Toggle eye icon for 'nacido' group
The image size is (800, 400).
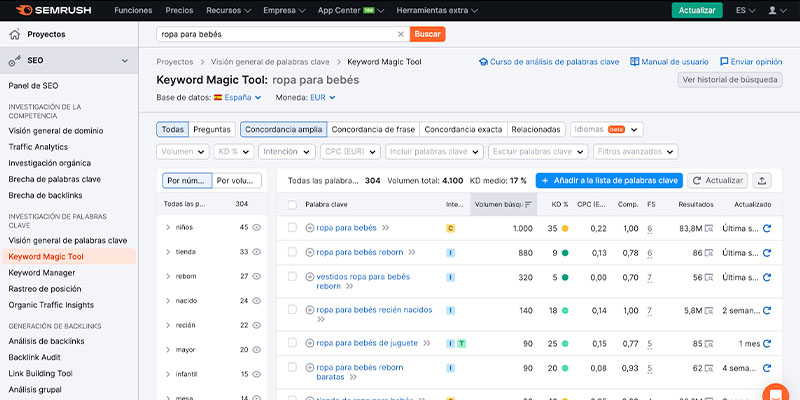tap(257, 301)
